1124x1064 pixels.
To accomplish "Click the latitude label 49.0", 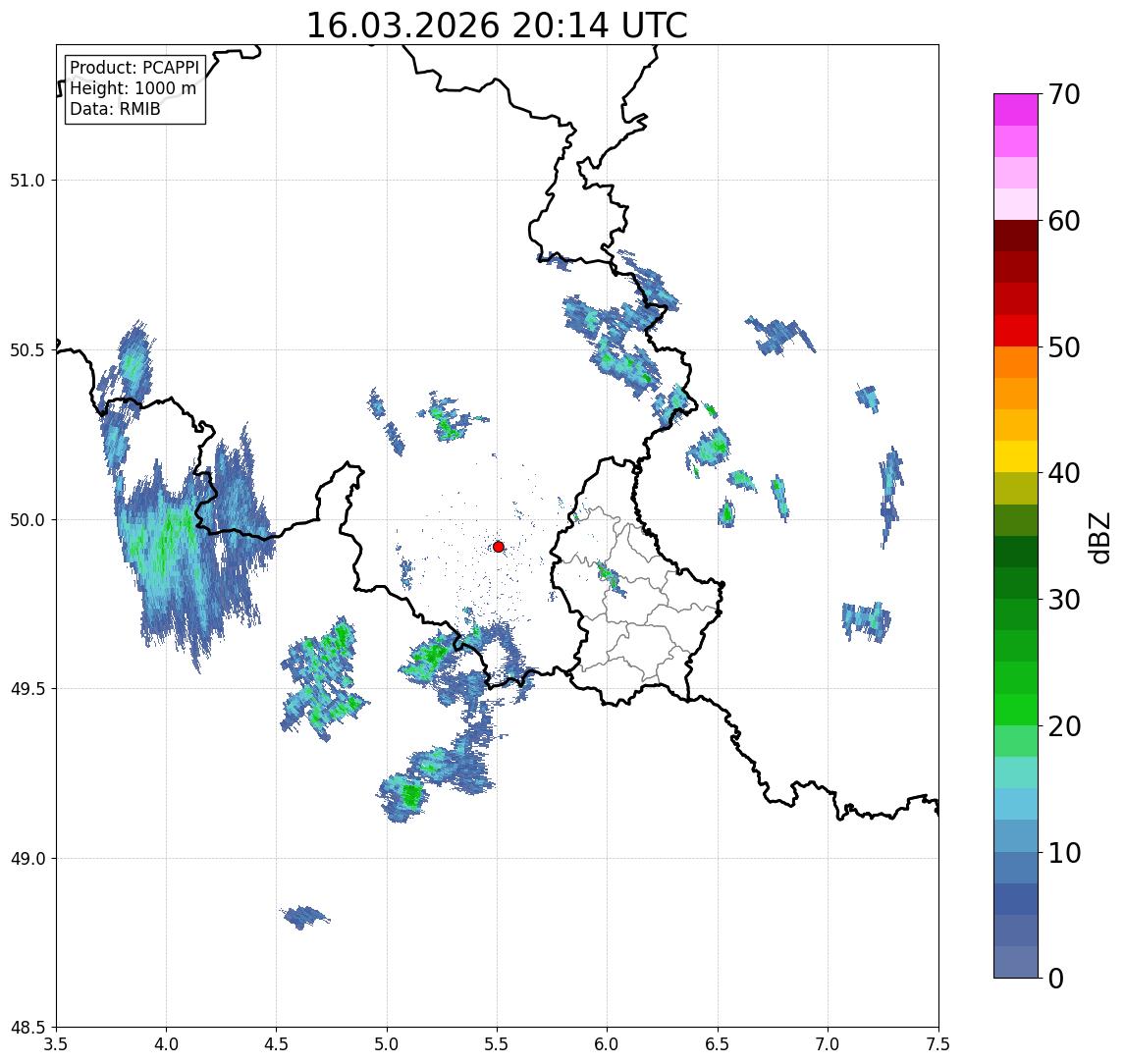I will [x=27, y=858].
